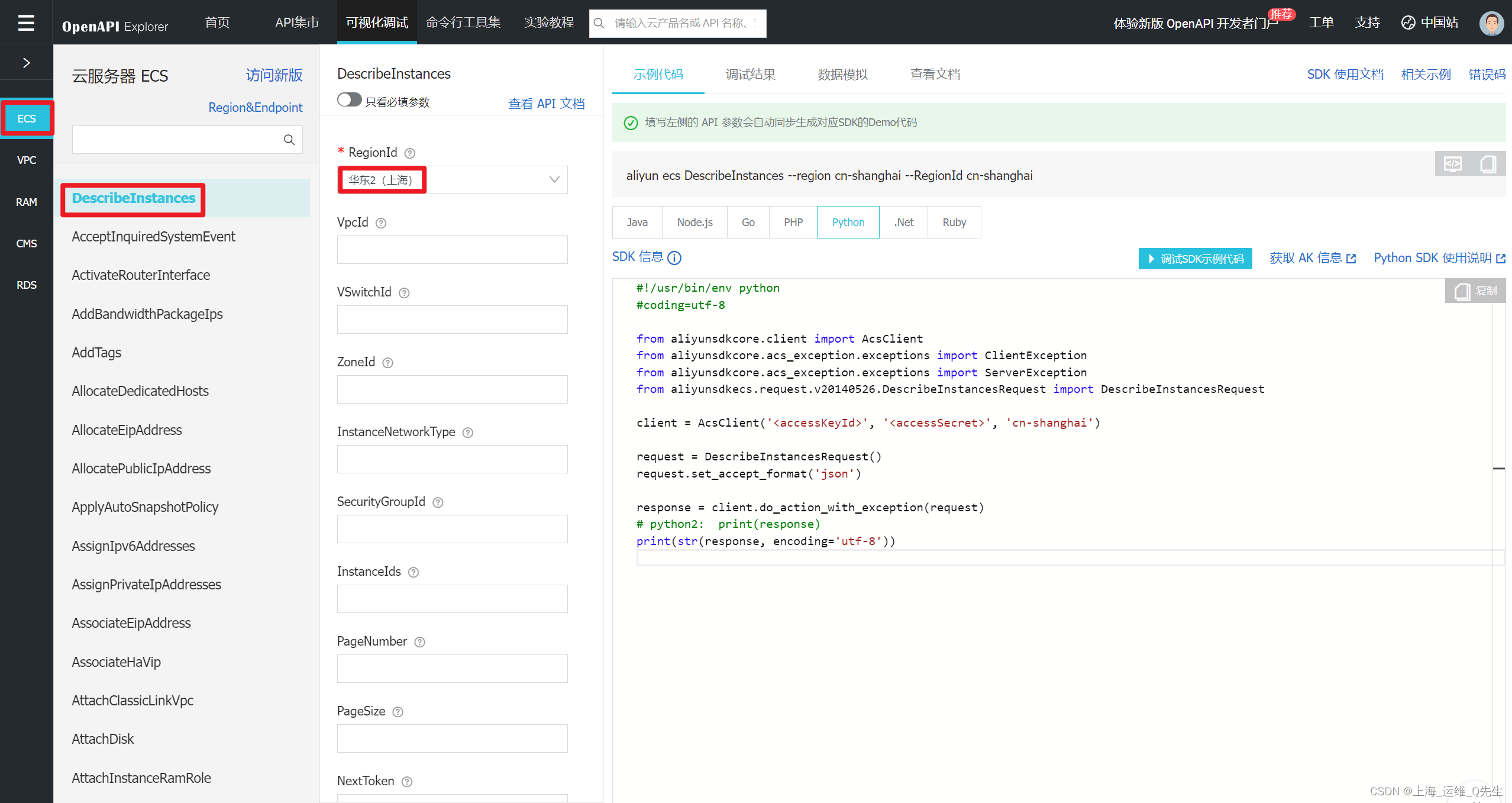This screenshot has height=803, width=1512.
Task: Click the 体验新版 OpenAPI 开发者门户 link
Action: click(x=1196, y=23)
